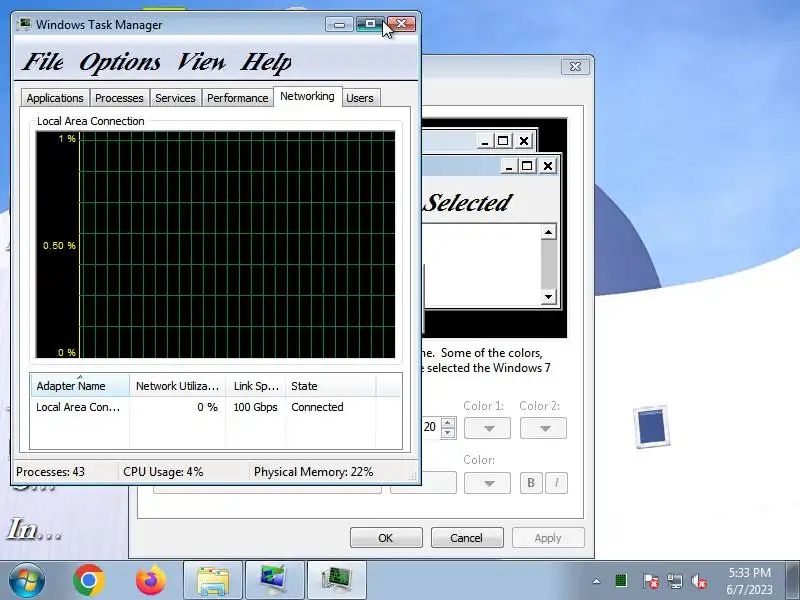Click scroll-up arrow in preview window

548,233
